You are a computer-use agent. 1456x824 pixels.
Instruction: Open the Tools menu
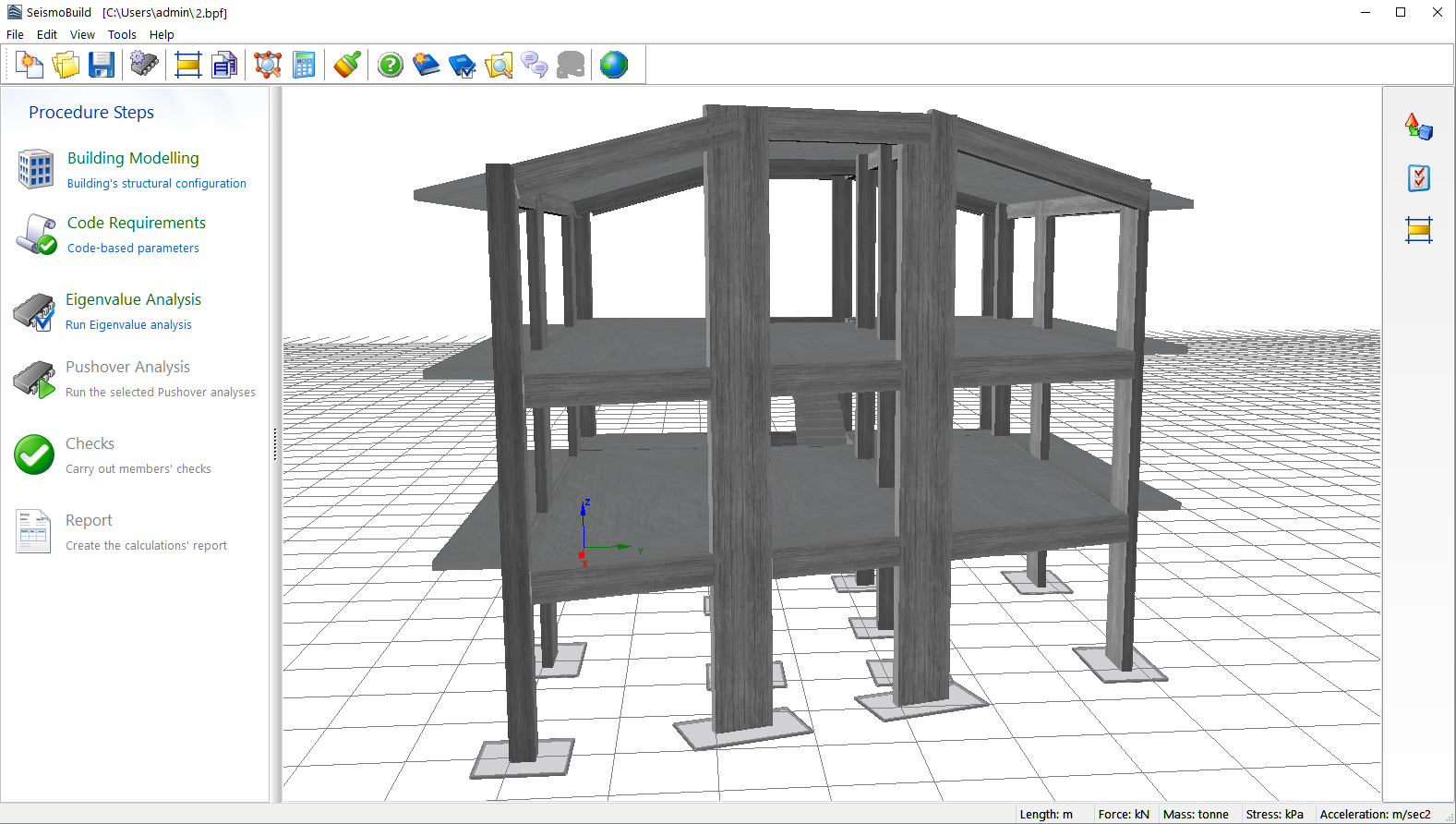122,34
